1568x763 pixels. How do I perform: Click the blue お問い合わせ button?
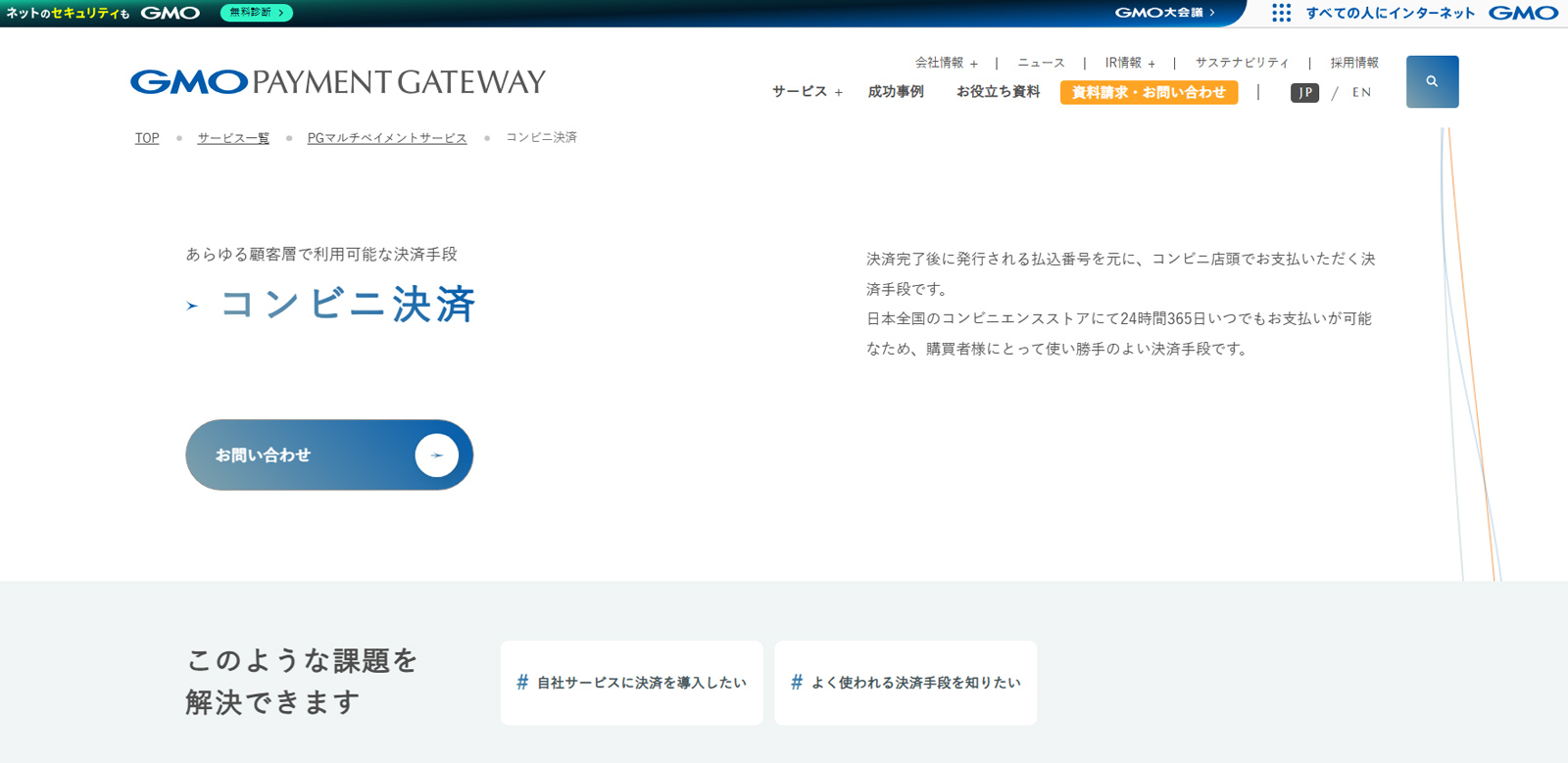tap(329, 455)
